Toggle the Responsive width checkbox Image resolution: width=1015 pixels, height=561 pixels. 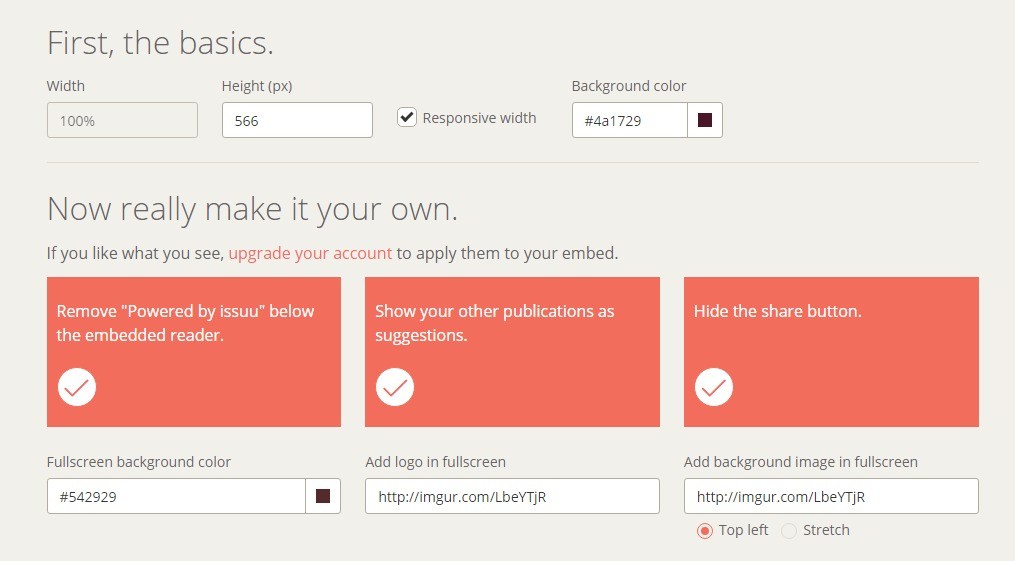coord(407,117)
